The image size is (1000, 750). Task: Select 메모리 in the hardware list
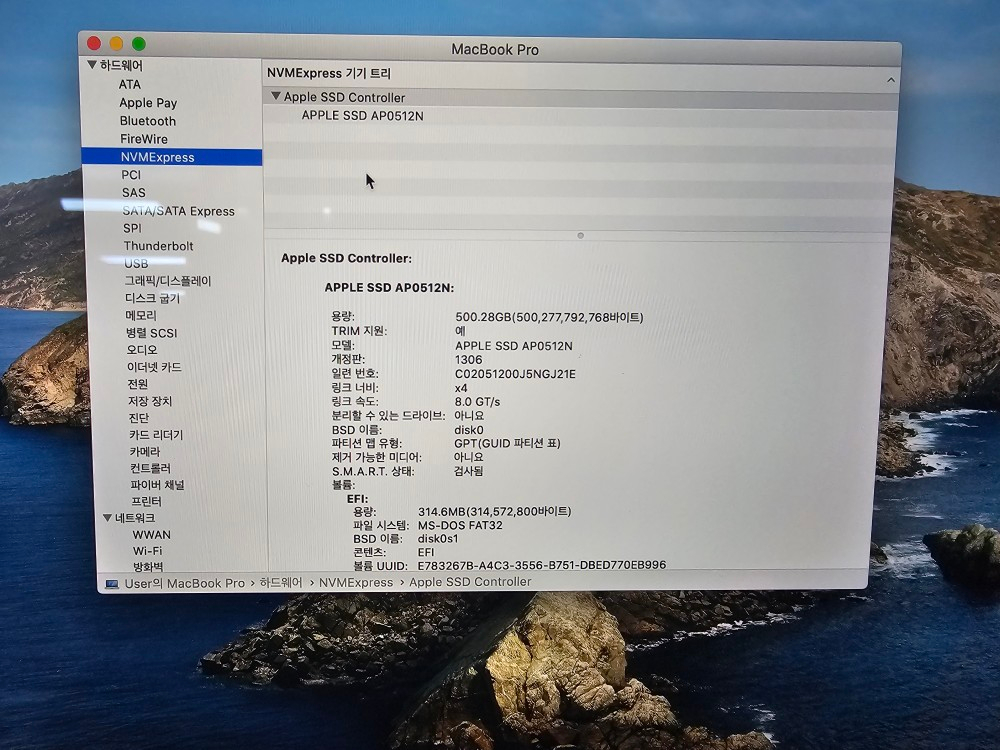point(140,316)
